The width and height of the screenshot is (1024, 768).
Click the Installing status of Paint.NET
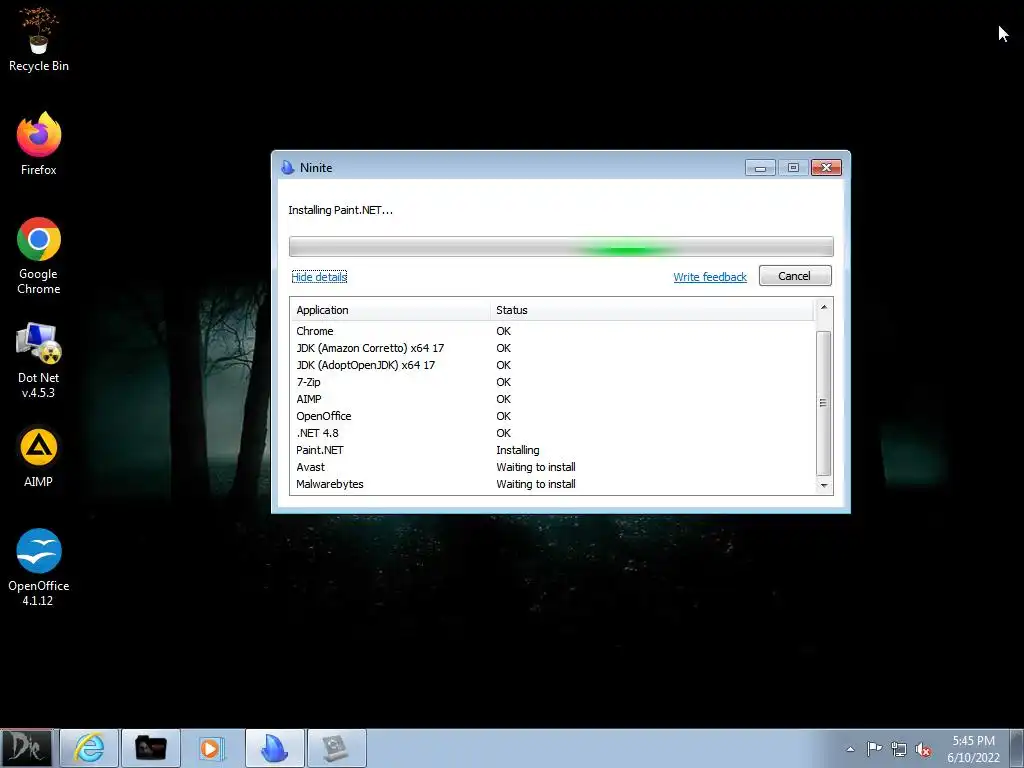click(517, 450)
